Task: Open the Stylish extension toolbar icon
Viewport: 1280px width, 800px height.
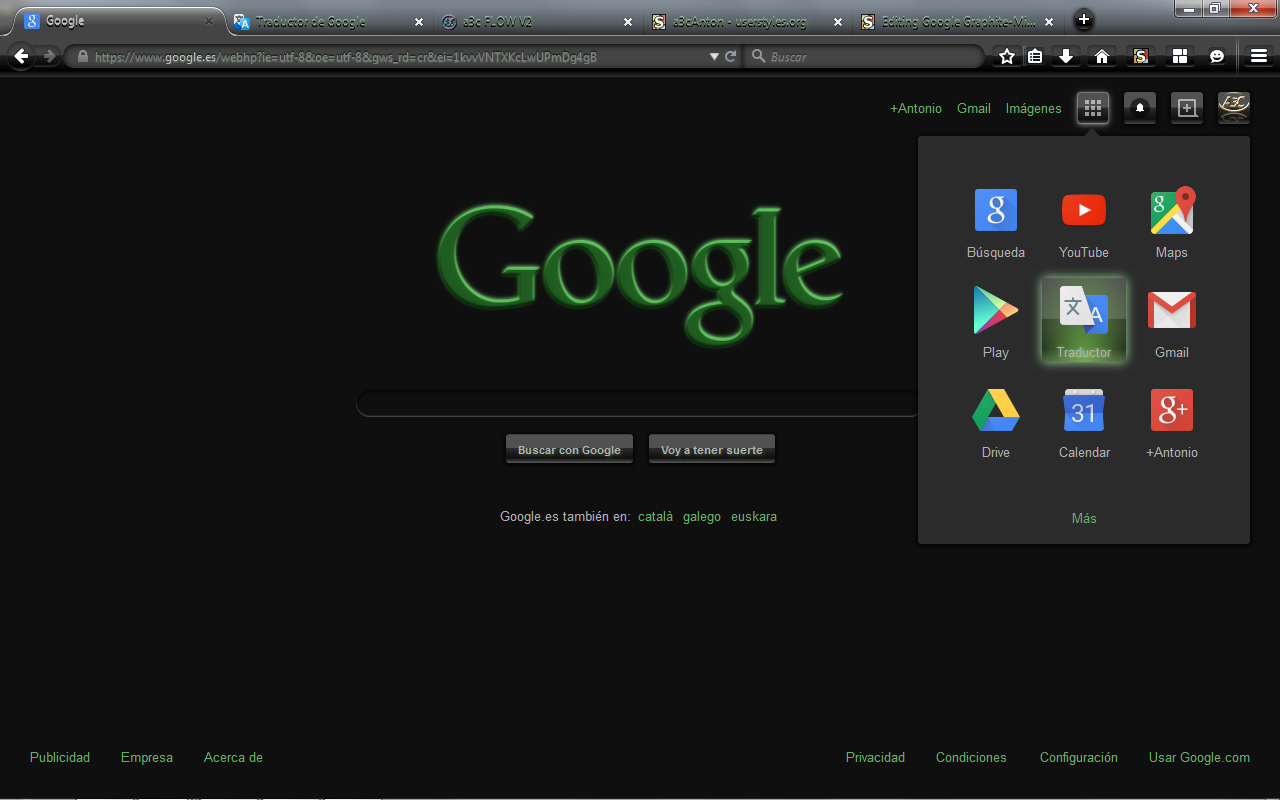Action: tap(1140, 57)
